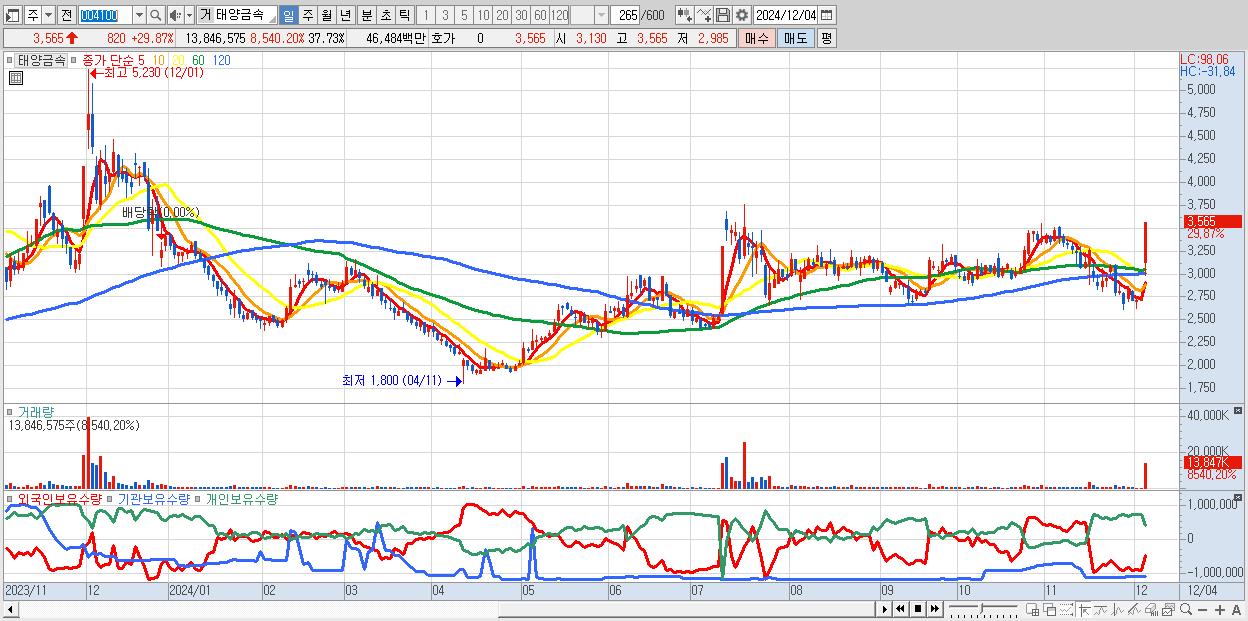Screen dimensions: 1248x621
Task: Click the crosshair cursor tool icon
Action: point(1084,609)
